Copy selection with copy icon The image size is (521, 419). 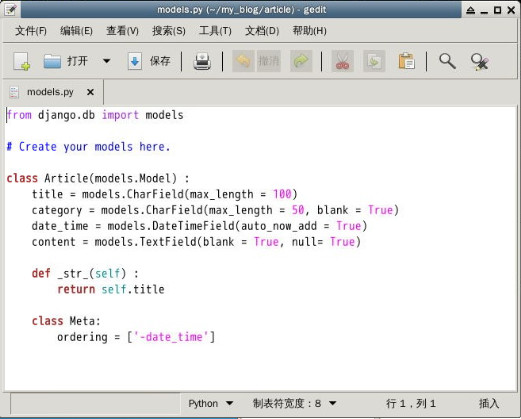point(374,61)
